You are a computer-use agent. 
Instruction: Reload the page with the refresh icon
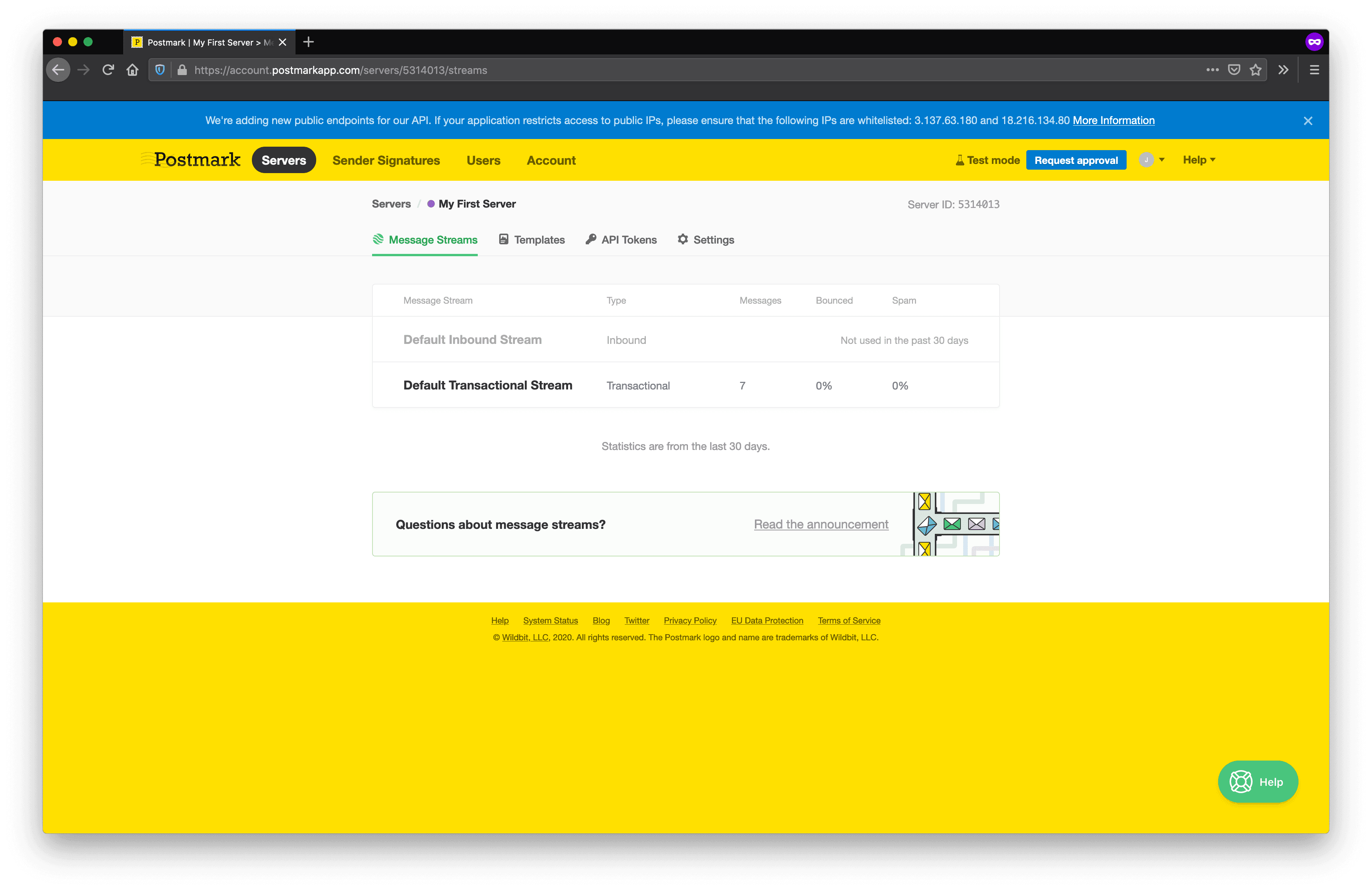point(108,70)
